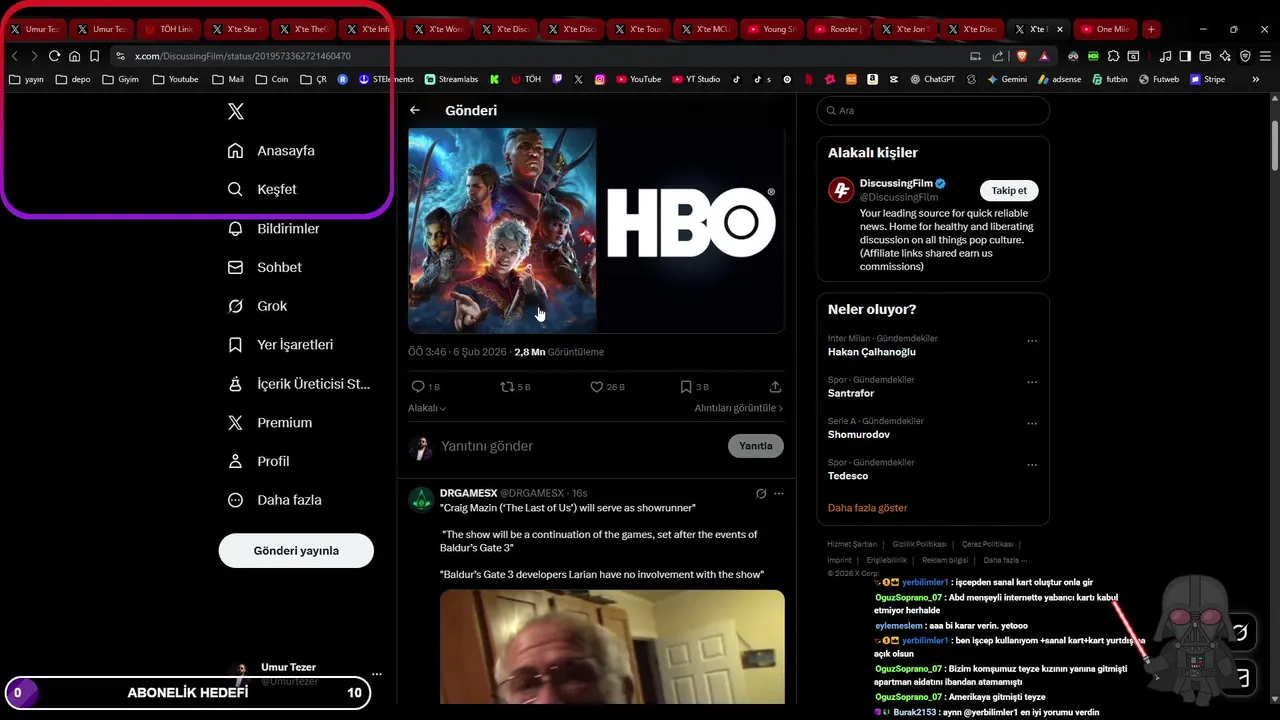Open Gizlilik Politikası footer link
1280x720 pixels.
point(919,544)
